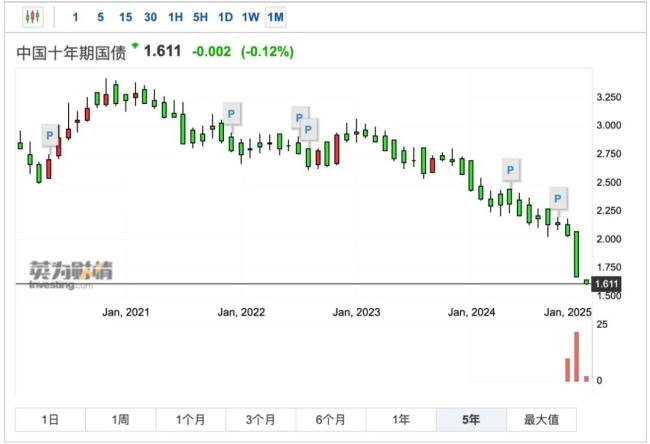Select the 5 minute interval

coord(100,17)
